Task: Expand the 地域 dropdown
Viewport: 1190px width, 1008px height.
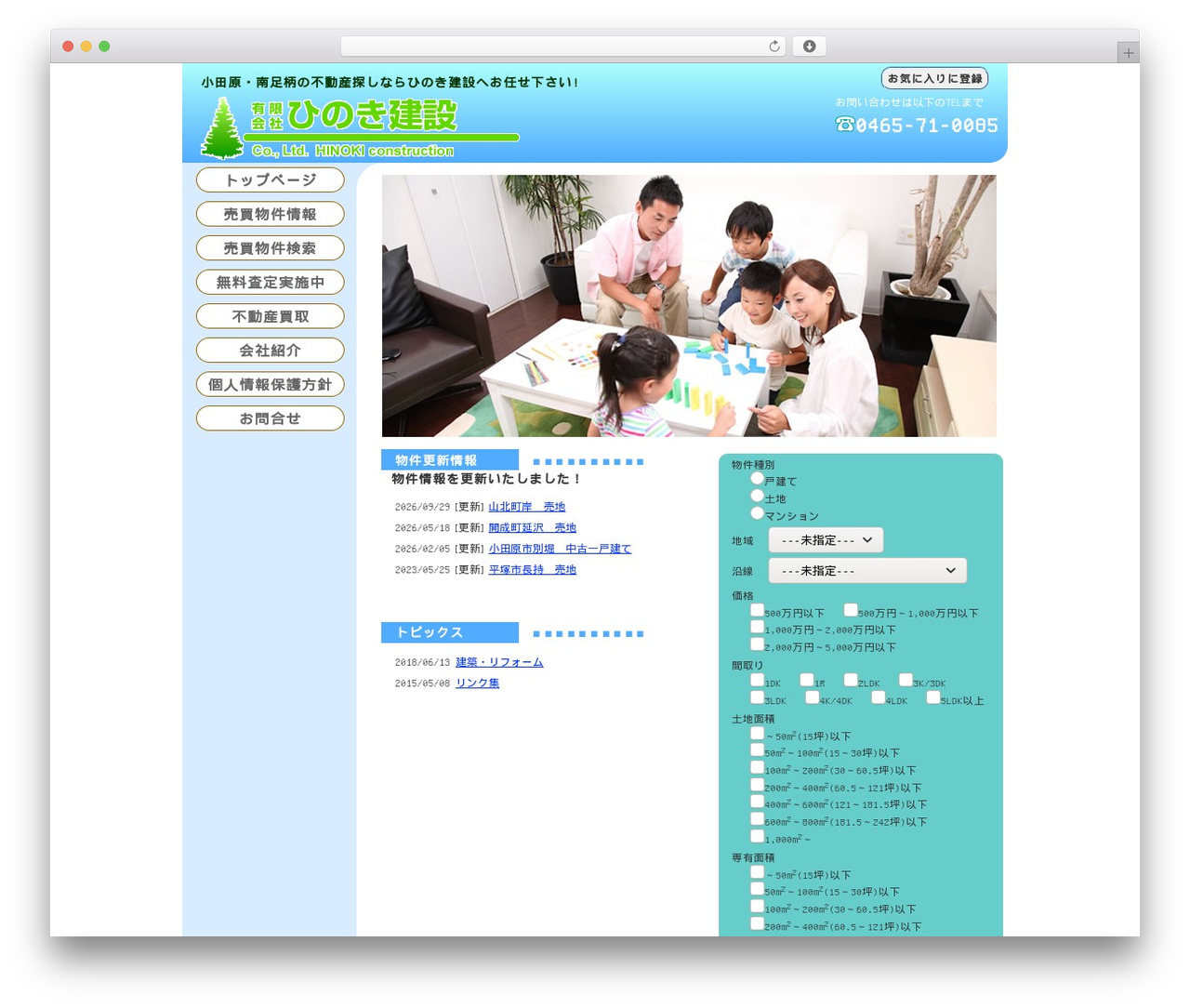Action: [x=826, y=540]
